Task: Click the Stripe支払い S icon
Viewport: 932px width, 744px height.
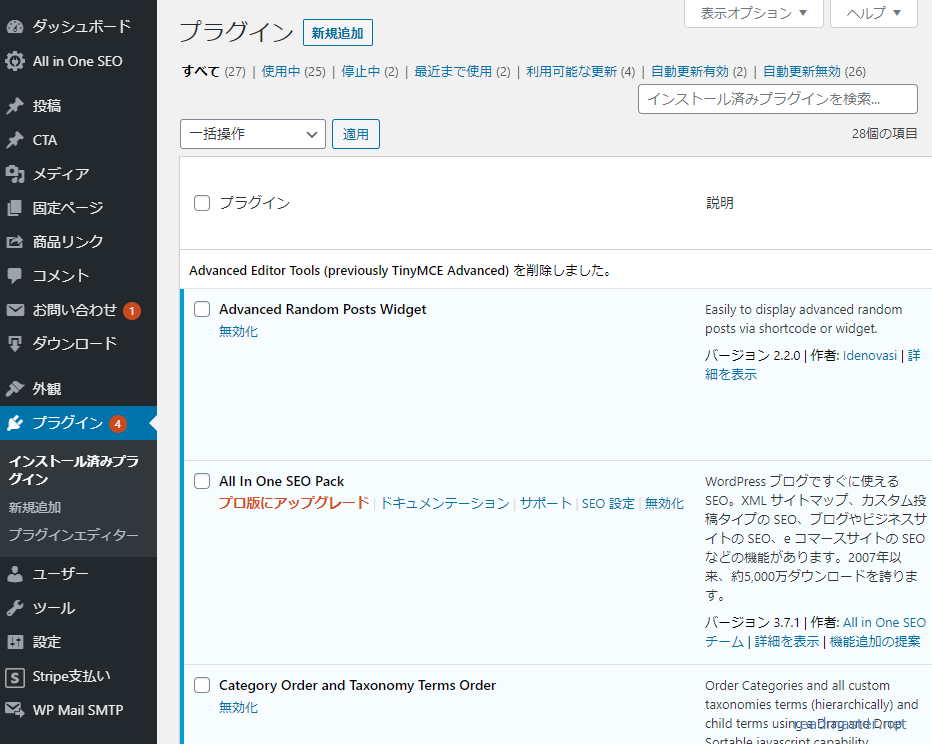Action: [x=15, y=677]
